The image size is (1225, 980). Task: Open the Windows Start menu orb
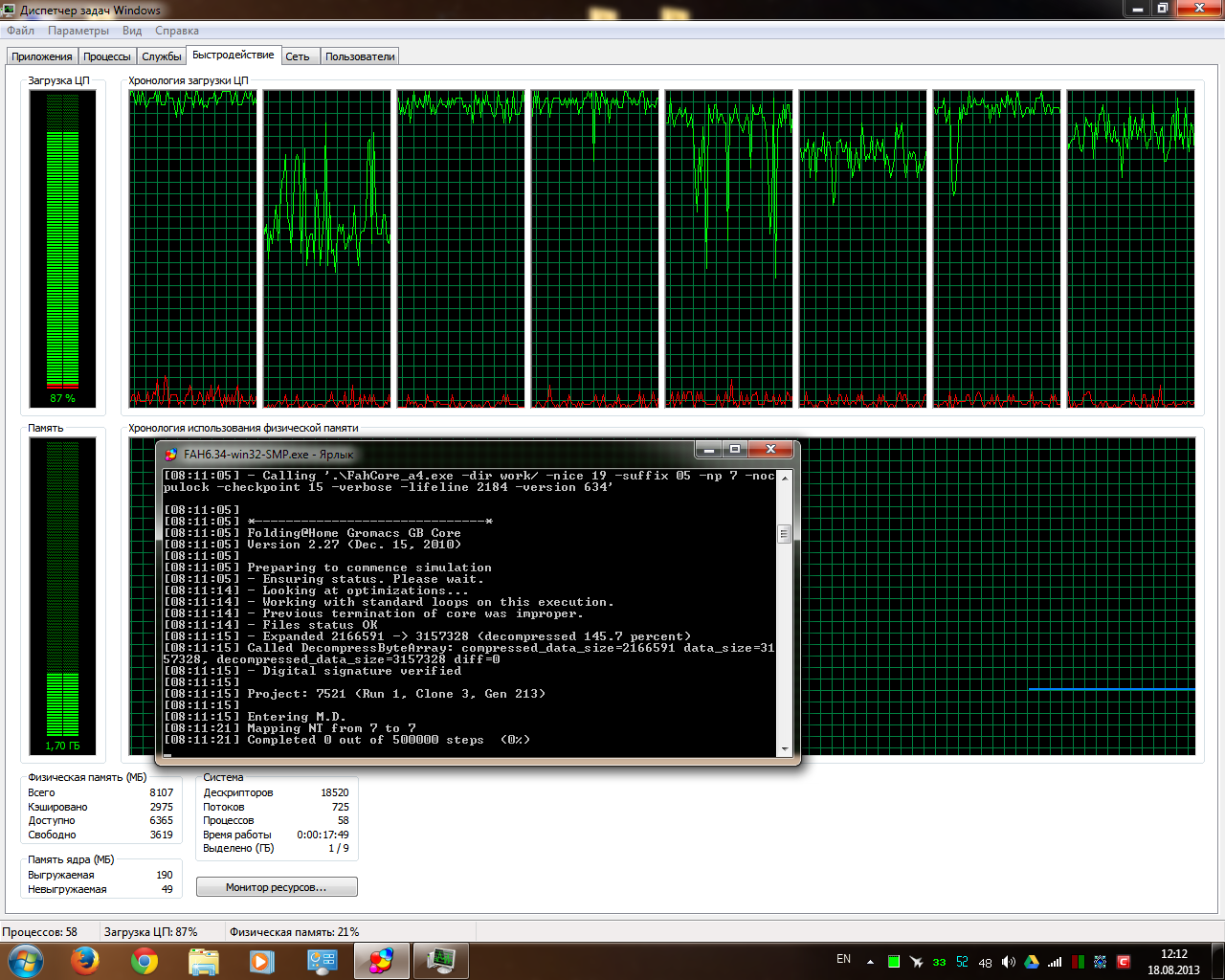click(x=26, y=961)
